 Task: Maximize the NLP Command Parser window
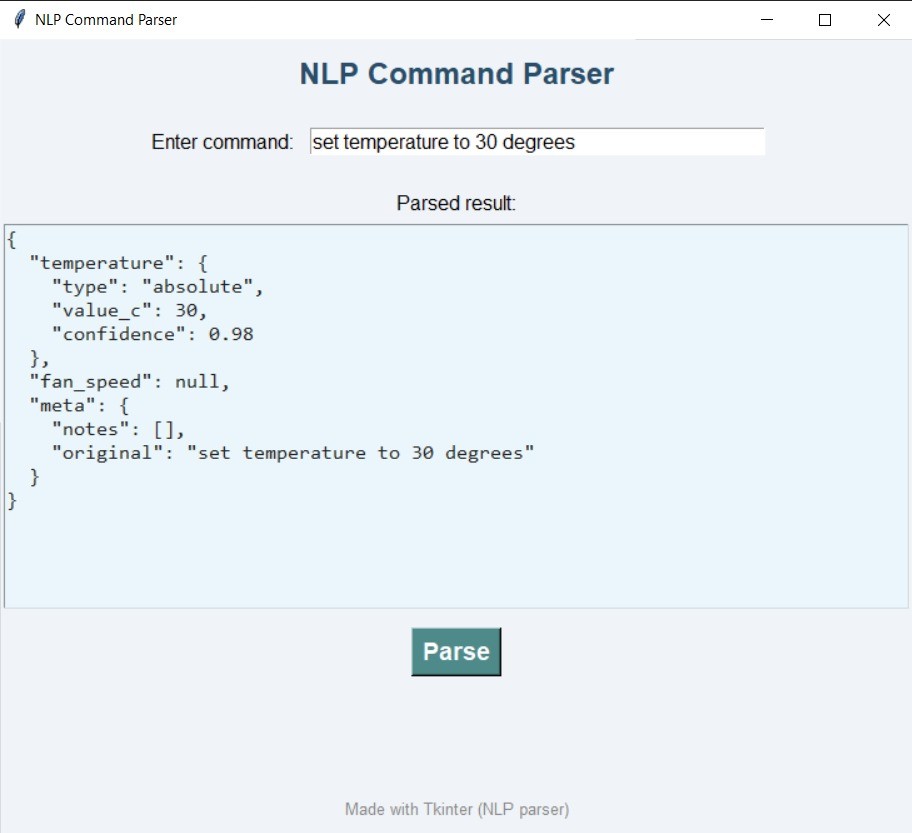click(x=825, y=20)
